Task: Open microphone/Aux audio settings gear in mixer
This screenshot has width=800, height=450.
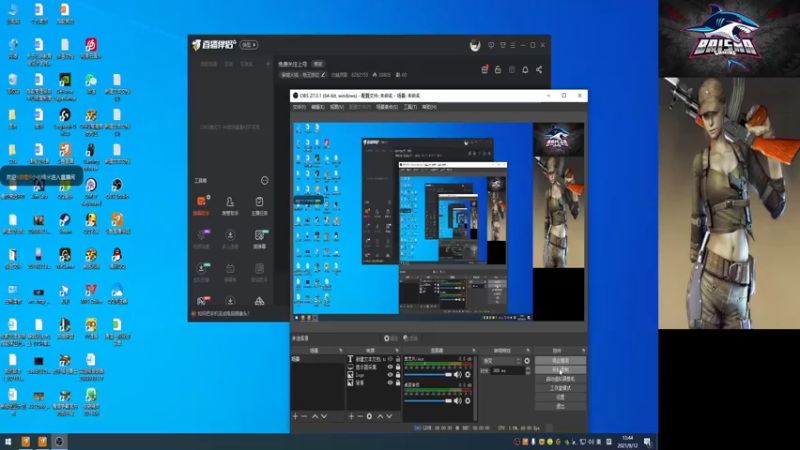Action: tap(468, 374)
